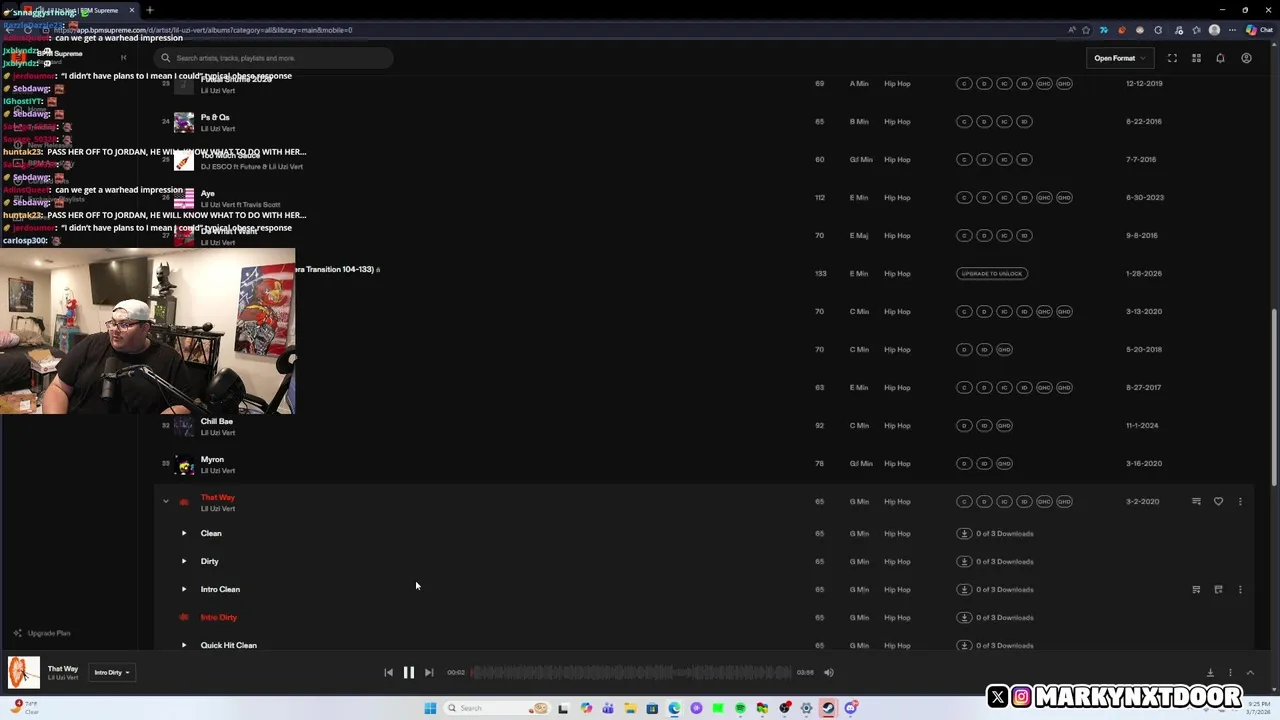This screenshot has height=720, width=1280.
Task: Download the Intro Dirty version
Action: 964,617
